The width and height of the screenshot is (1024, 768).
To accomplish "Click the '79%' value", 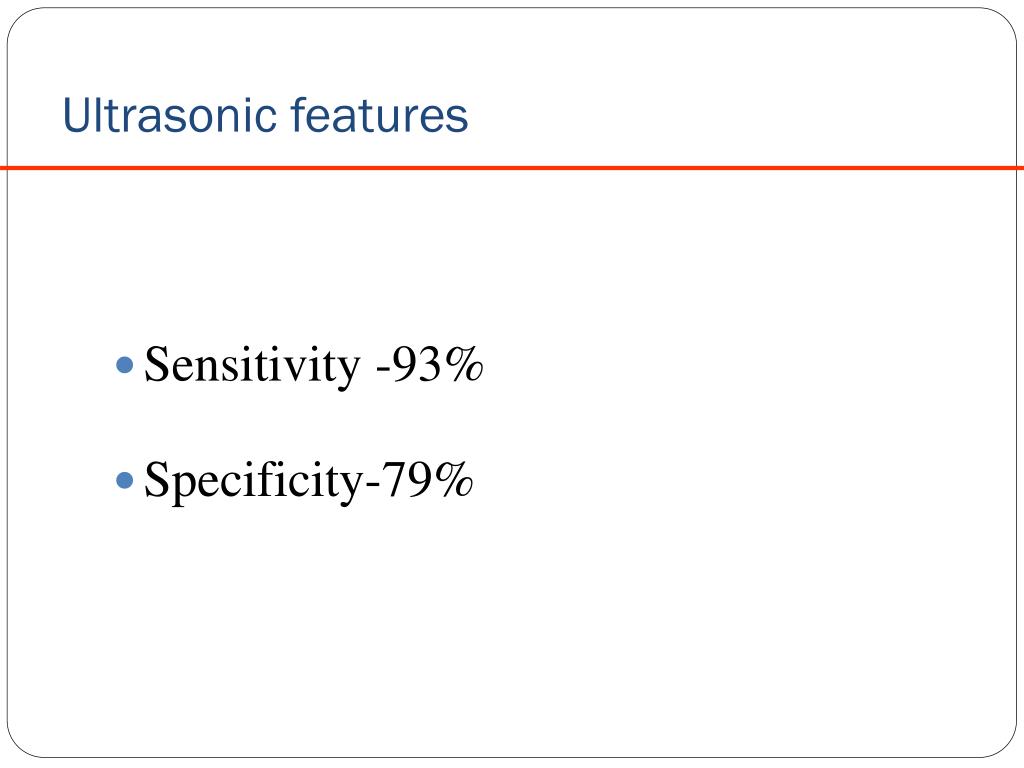I will (x=427, y=479).
